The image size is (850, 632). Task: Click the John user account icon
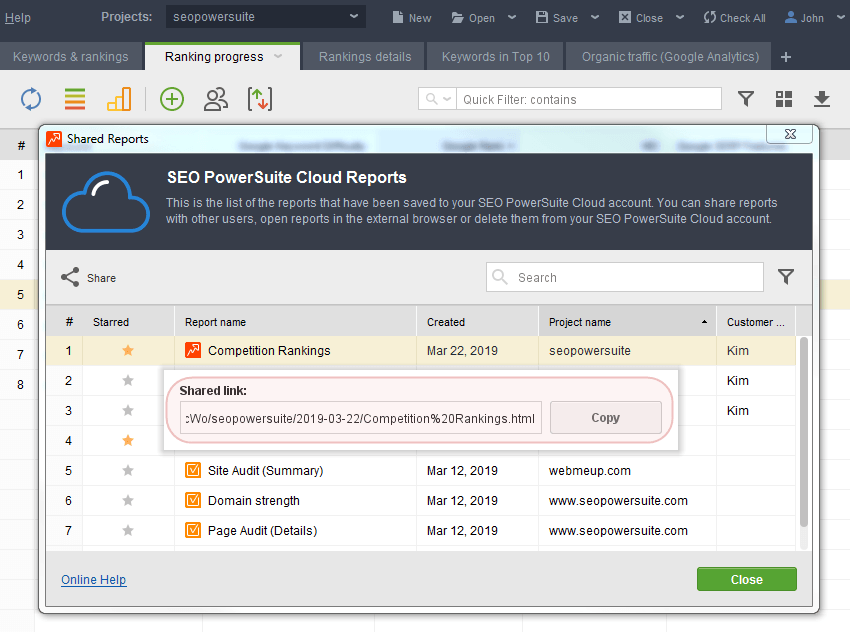coord(791,17)
